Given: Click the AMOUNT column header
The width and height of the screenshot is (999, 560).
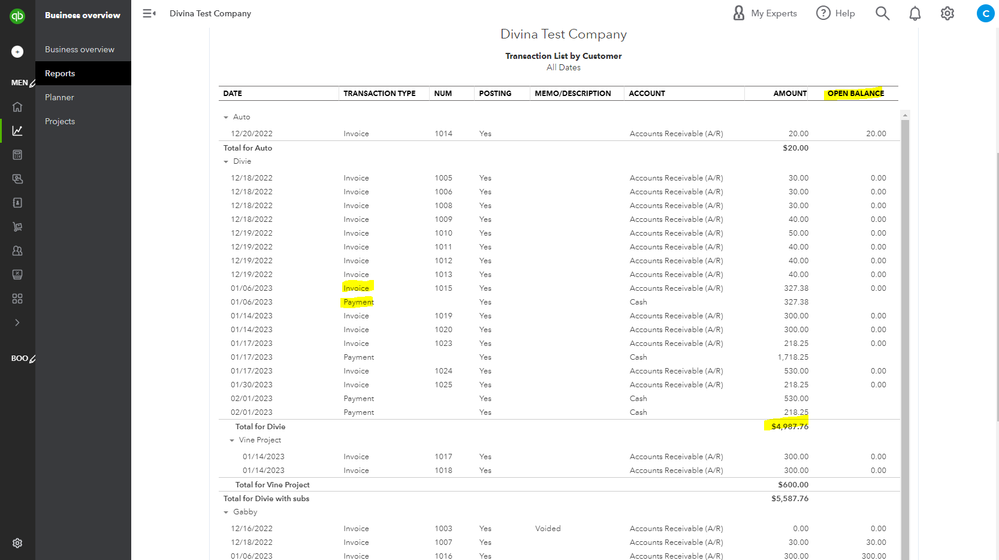Looking at the screenshot, I should tap(790, 94).
